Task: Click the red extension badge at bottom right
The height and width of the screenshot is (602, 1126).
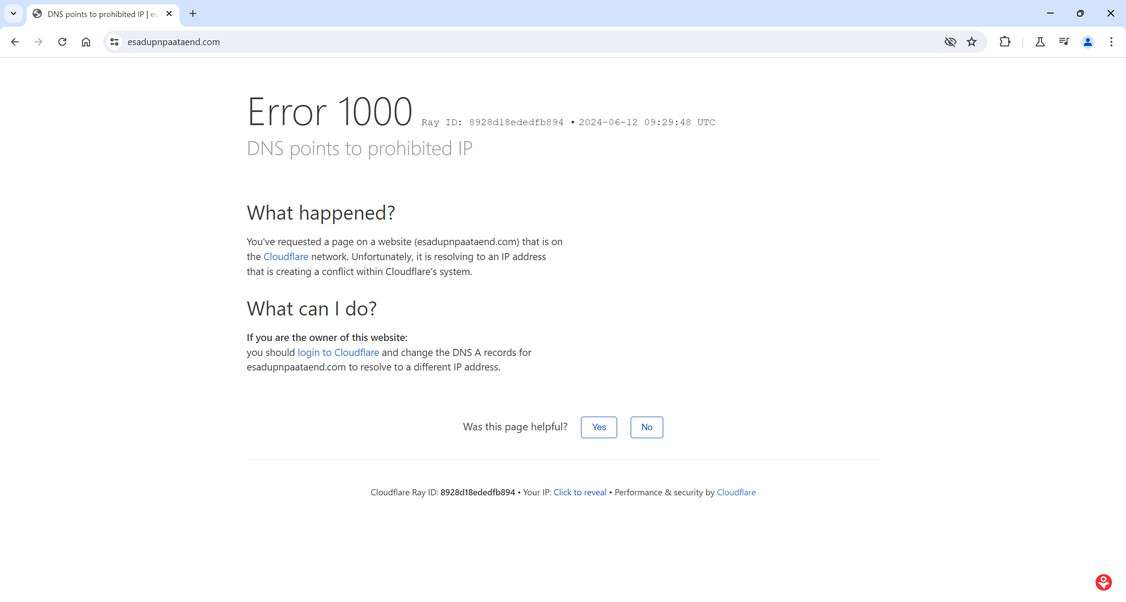Action: coord(1104,582)
